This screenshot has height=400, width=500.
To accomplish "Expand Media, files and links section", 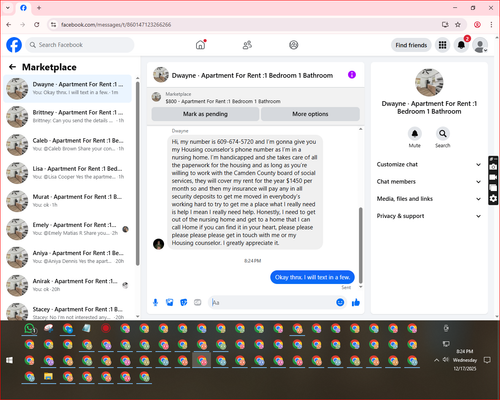I will click(x=429, y=199).
